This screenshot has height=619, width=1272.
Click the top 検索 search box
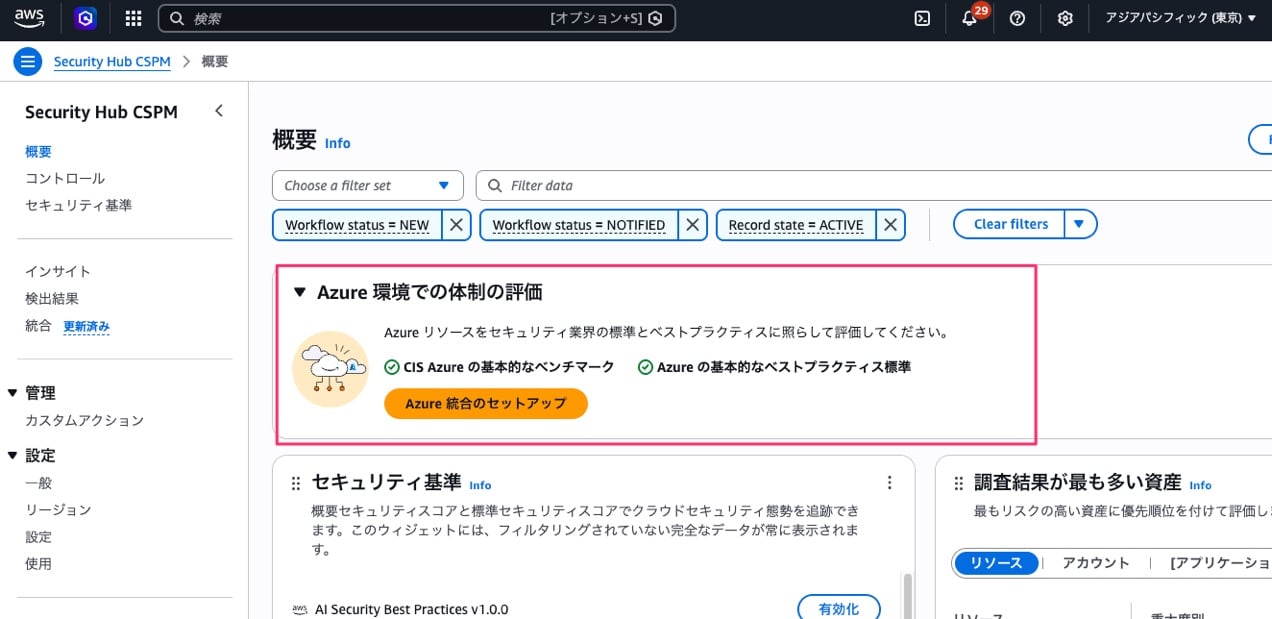click(x=417, y=18)
